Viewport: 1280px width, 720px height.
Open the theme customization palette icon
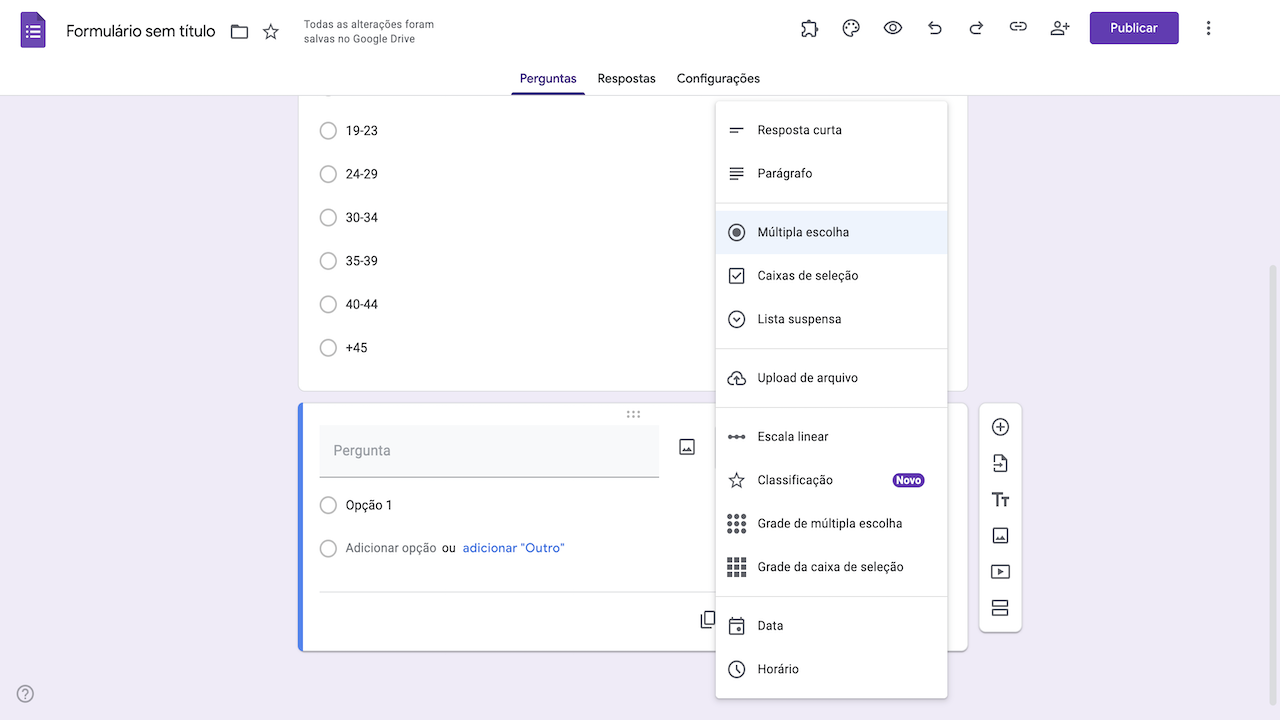pyautogui.click(x=851, y=28)
